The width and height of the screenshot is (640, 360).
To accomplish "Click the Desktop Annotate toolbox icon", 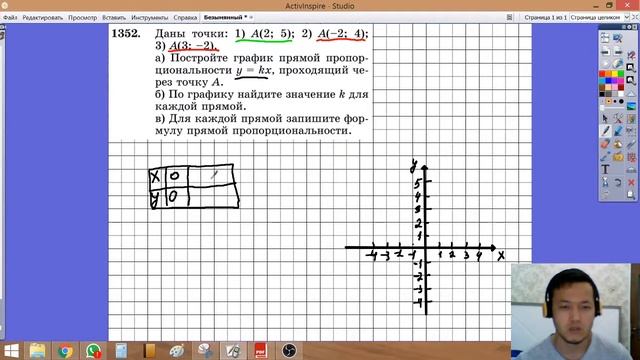I will pos(617,38).
